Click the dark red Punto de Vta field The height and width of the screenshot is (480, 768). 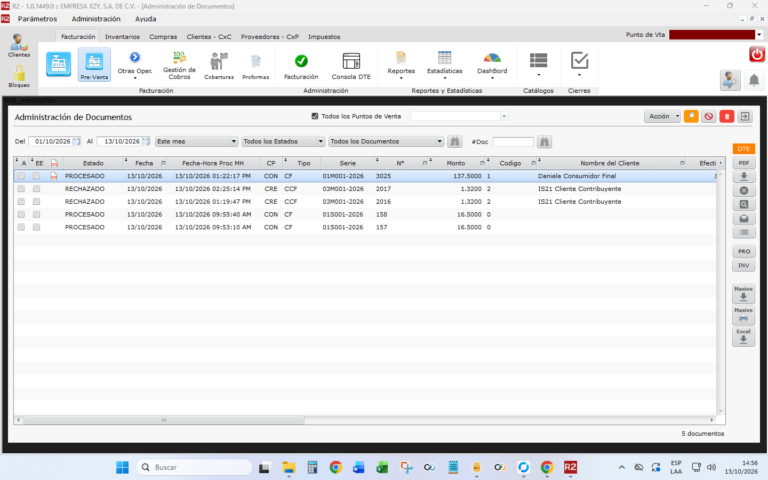click(x=712, y=35)
